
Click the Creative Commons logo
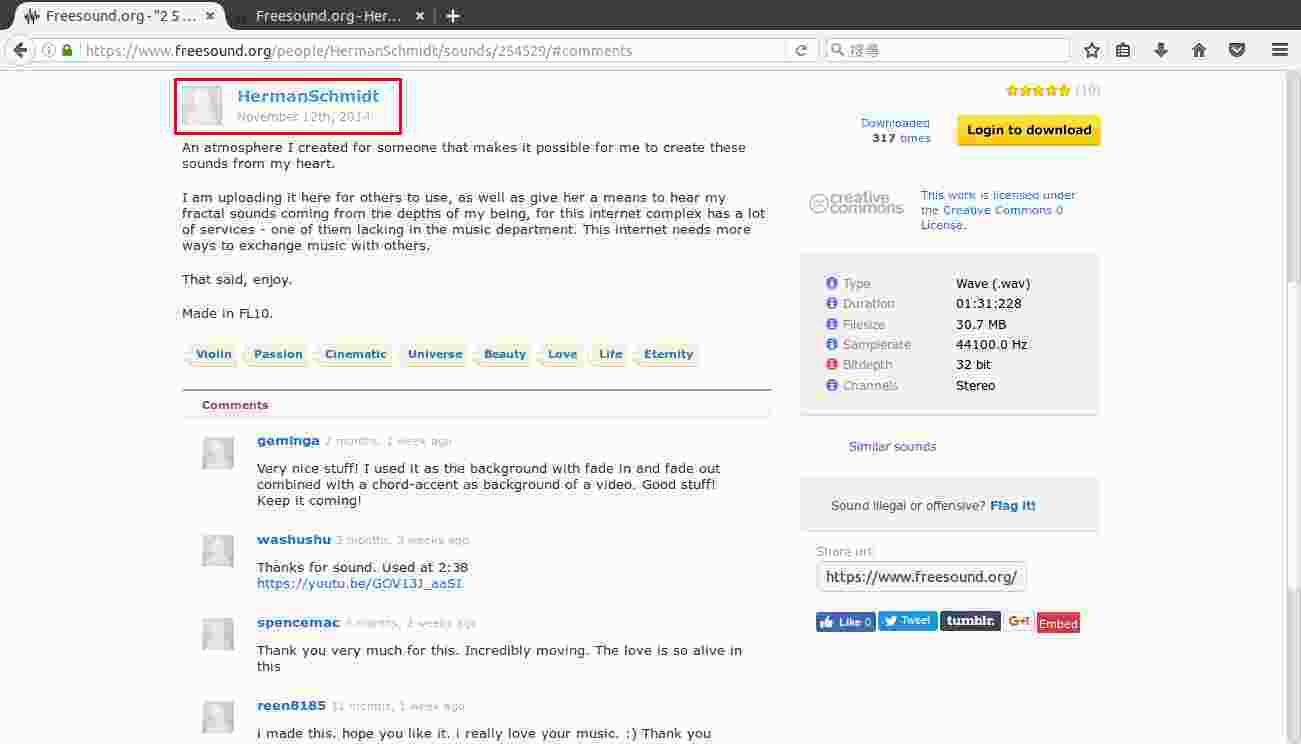click(x=856, y=203)
